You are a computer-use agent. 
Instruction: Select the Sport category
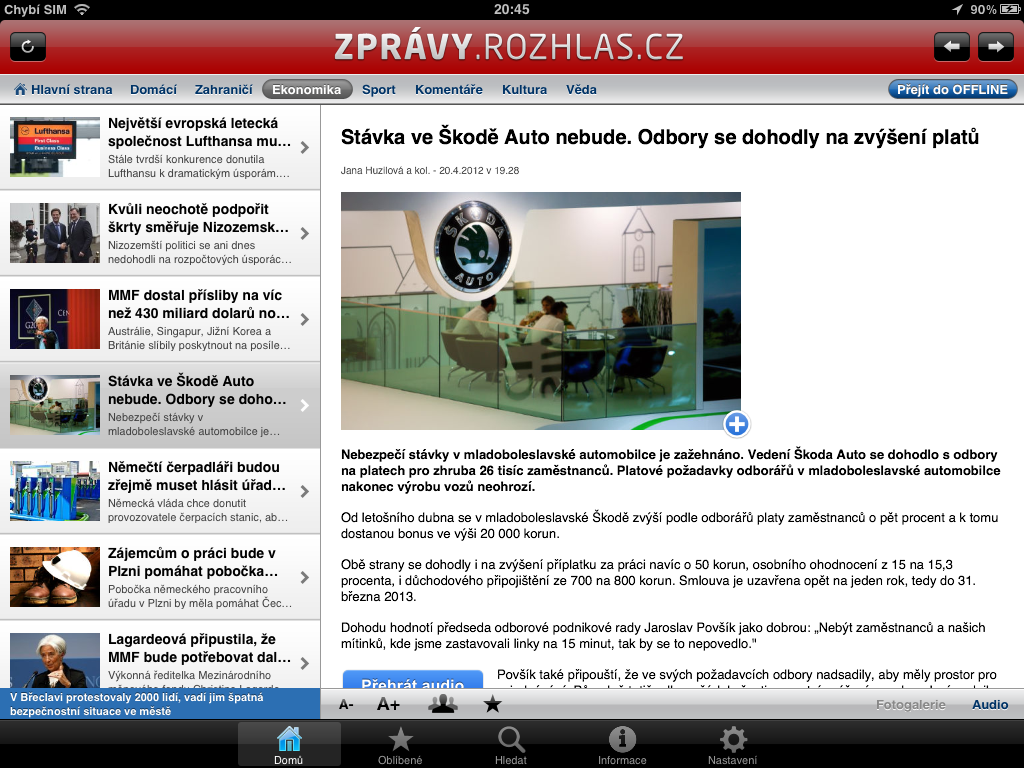click(x=379, y=89)
